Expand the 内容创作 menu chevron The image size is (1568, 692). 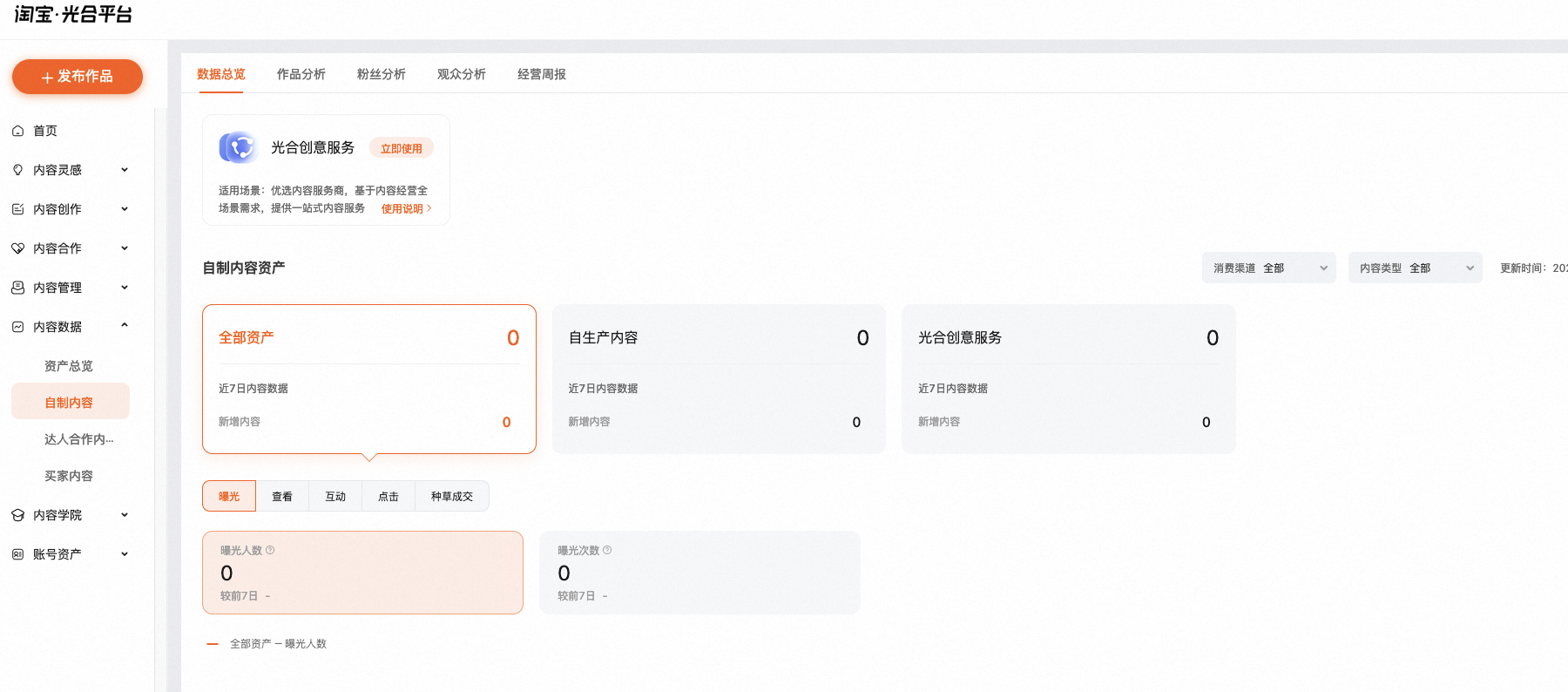click(125, 209)
